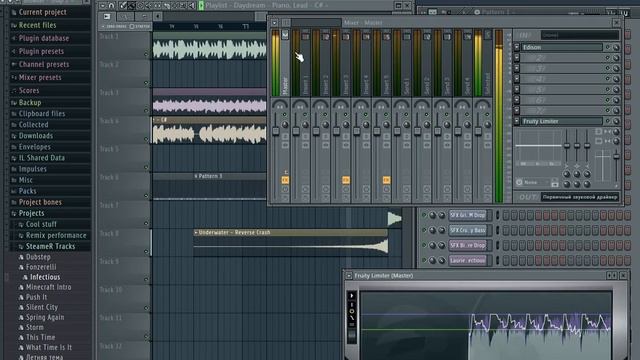Select the Master mixer track strip

[285, 63]
